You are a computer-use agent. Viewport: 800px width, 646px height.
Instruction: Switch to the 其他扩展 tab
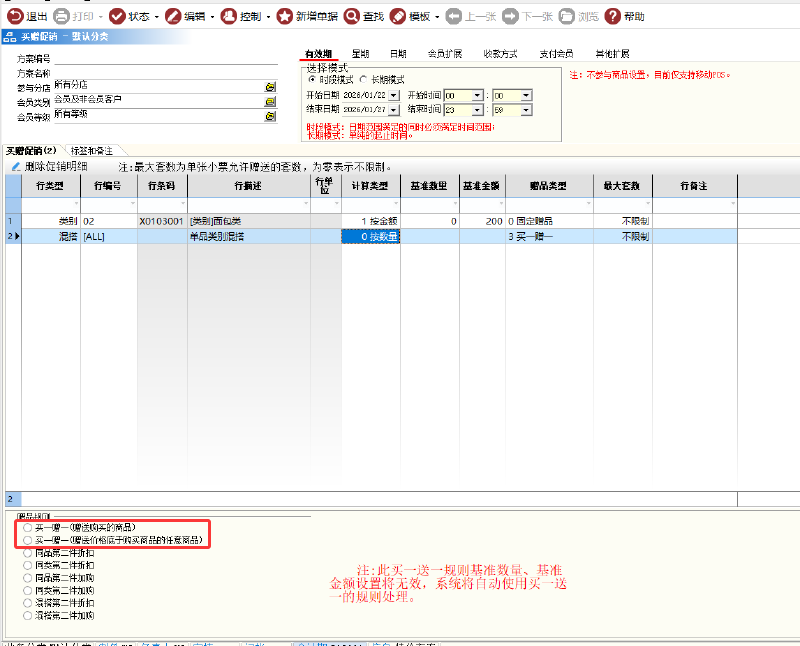[x=612, y=54]
